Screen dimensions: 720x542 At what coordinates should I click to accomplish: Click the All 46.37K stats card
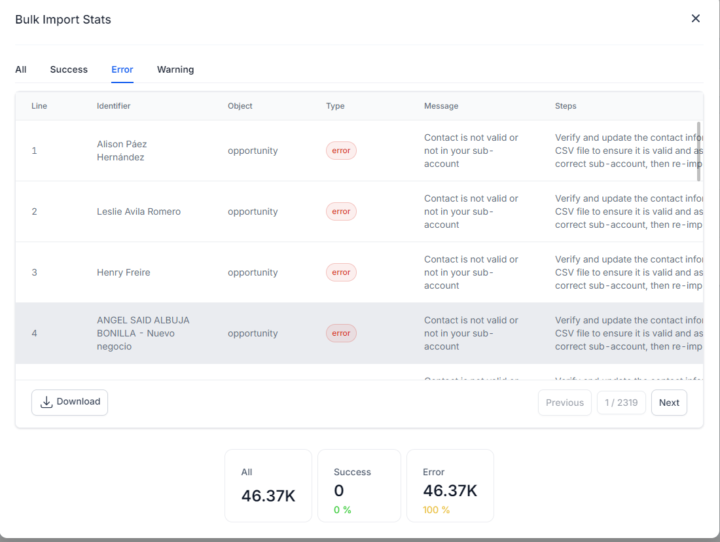pyautogui.click(x=268, y=486)
